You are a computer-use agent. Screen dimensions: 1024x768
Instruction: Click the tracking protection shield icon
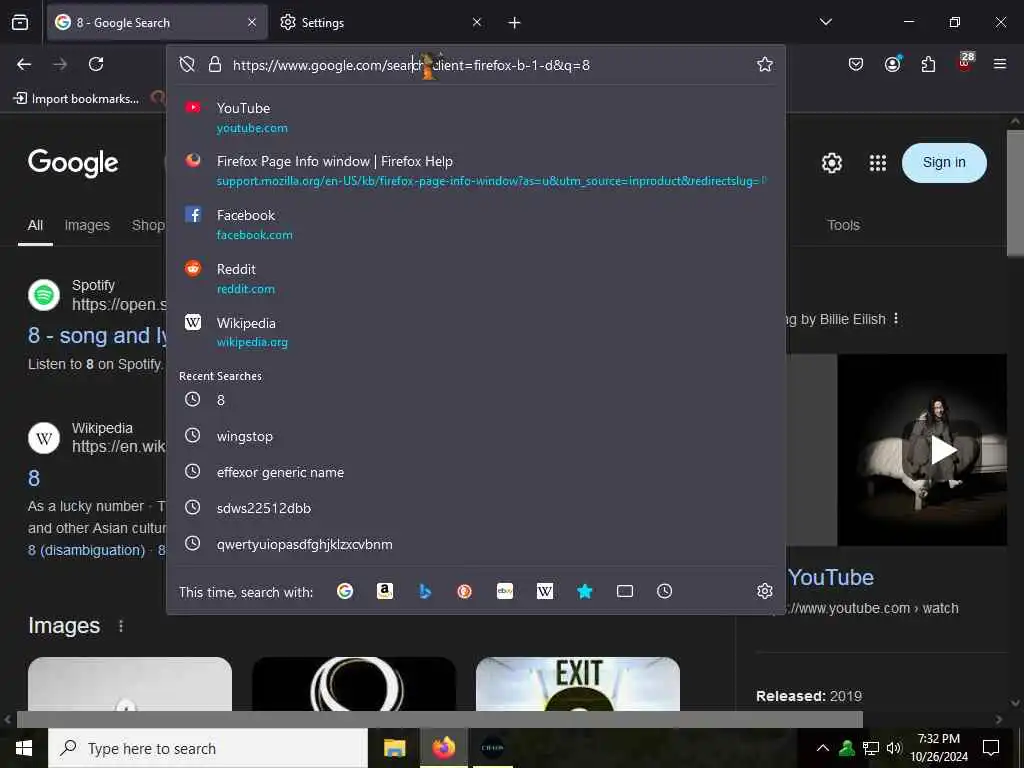pyautogui.click(x=187, y=64)
